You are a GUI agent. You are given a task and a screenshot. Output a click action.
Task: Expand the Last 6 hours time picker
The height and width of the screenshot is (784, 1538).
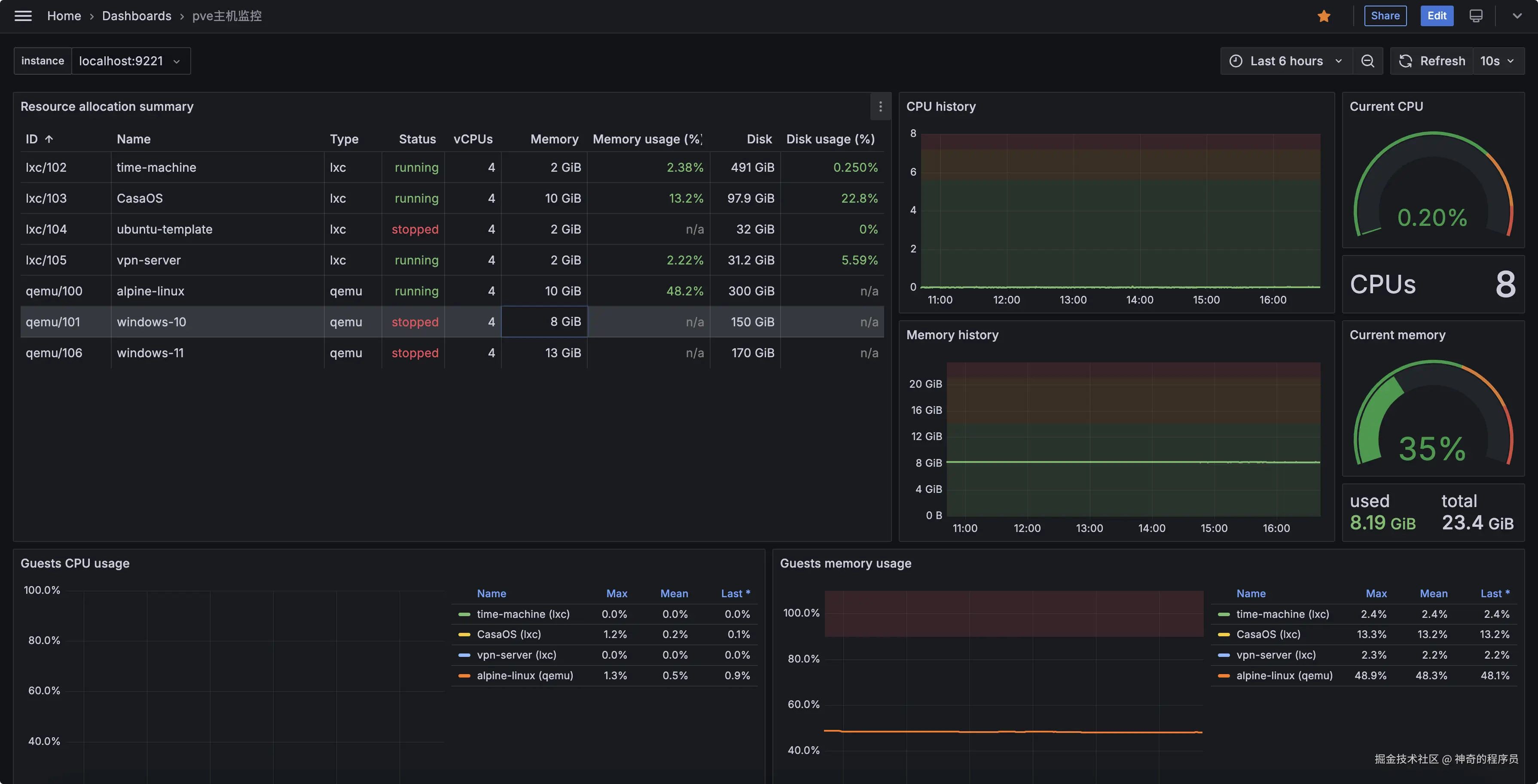point(1287,61)
